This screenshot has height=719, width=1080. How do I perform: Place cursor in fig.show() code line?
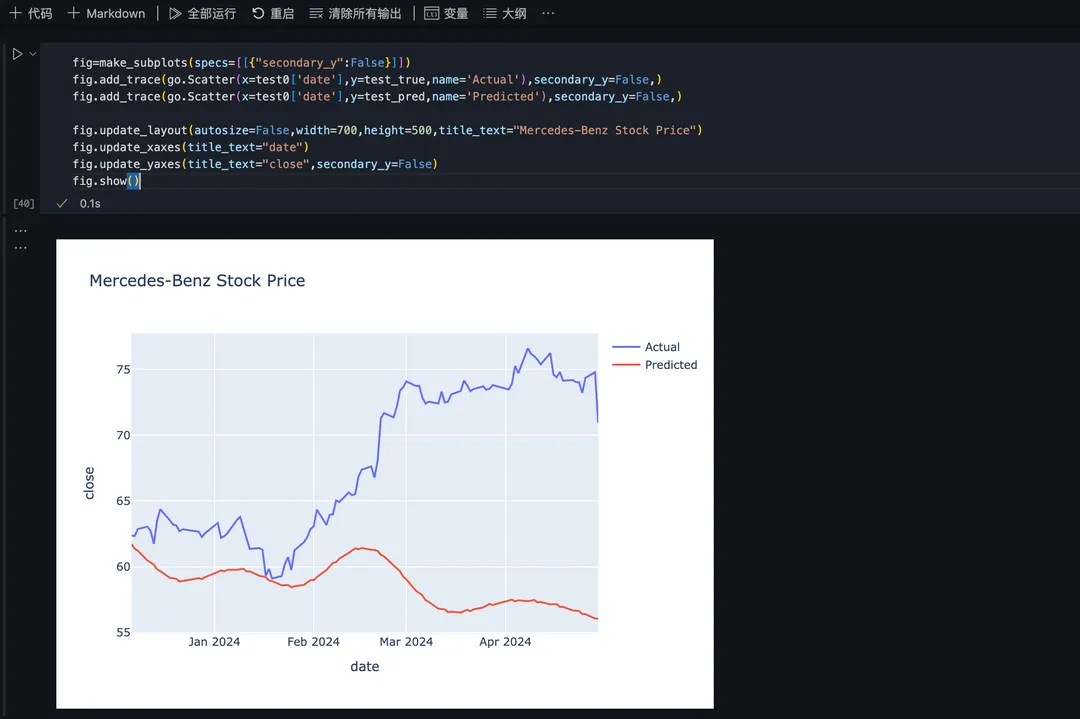[107, 181]
